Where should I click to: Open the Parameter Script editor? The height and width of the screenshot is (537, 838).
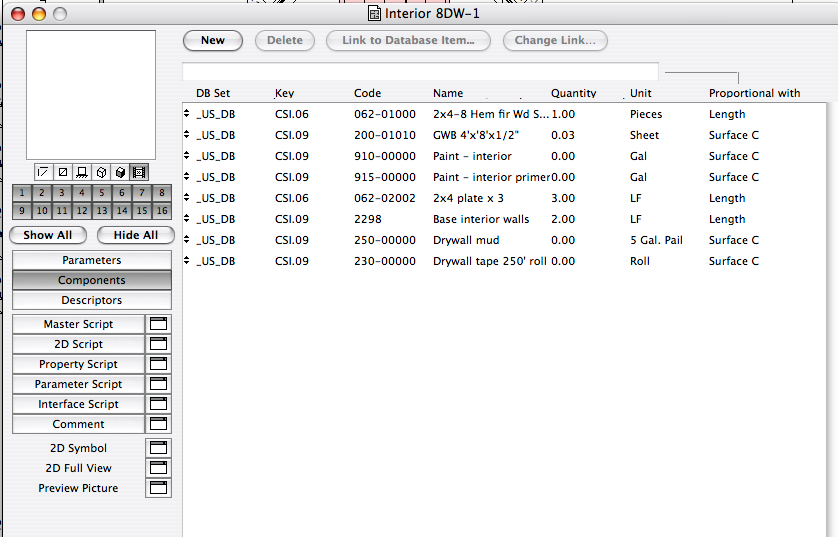click(79, 384)
